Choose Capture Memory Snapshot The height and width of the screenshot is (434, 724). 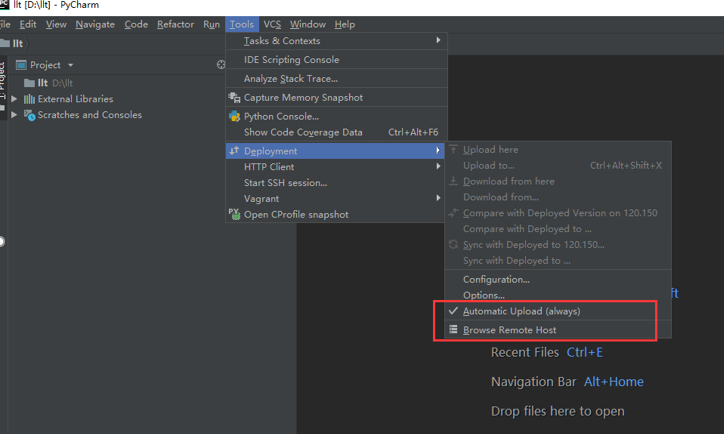click(336, 97)
